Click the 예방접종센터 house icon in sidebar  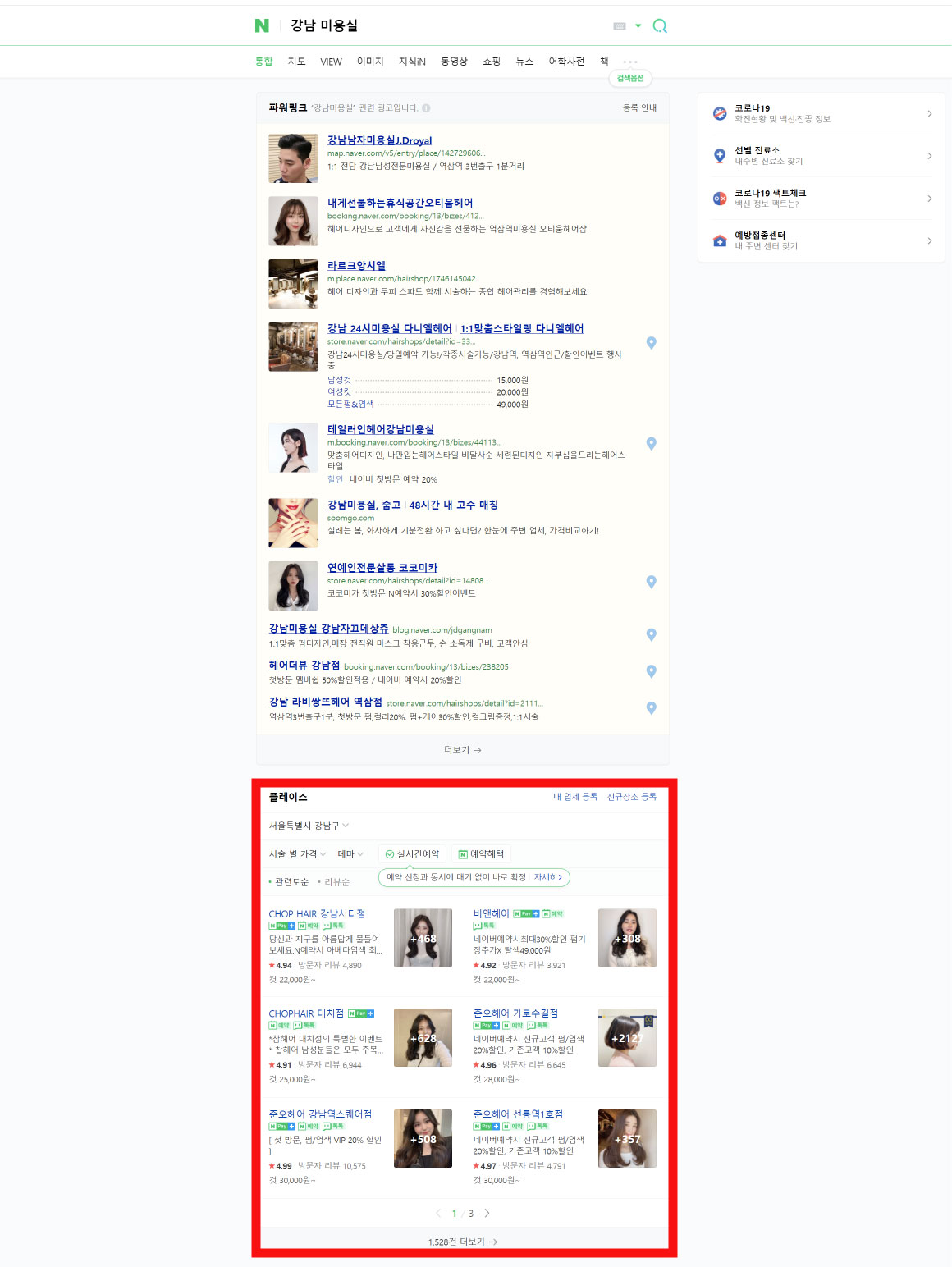(720, 240)
